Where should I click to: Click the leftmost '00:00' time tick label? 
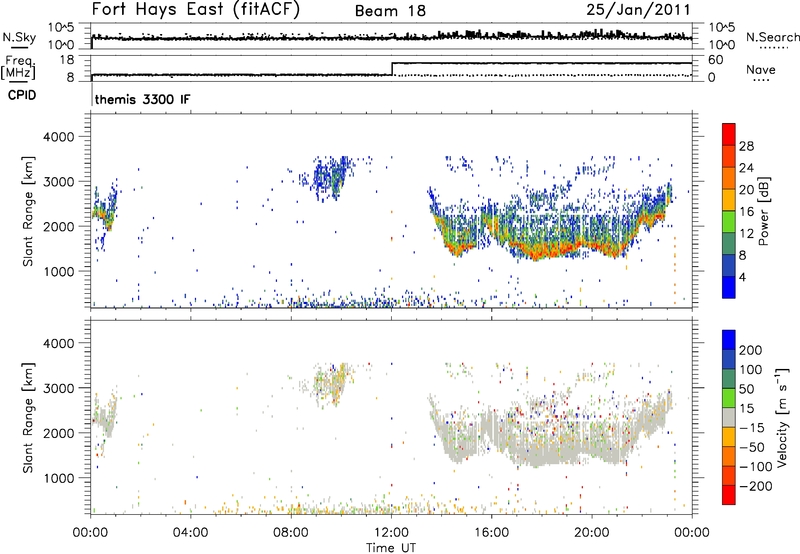(91, 533)
